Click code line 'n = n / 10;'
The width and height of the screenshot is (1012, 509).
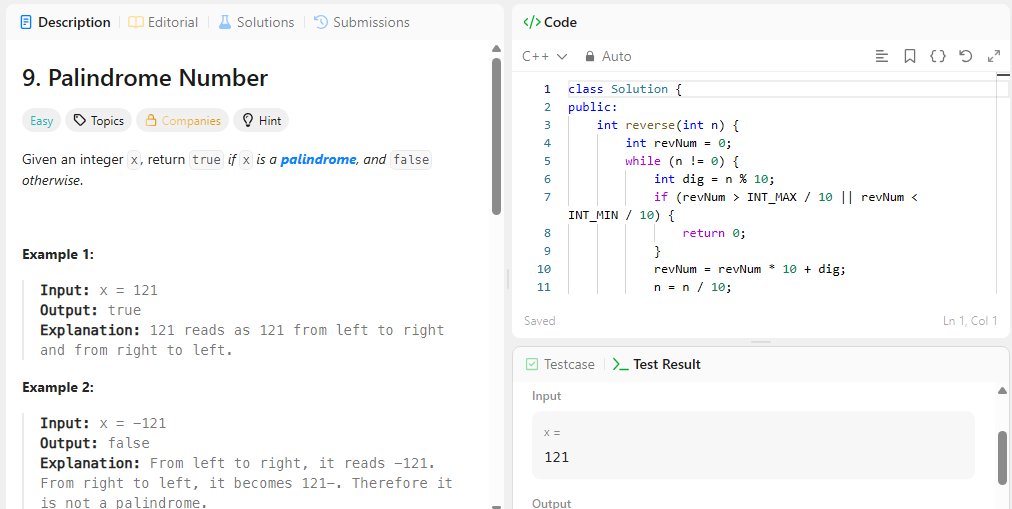(x=693, y=287)
